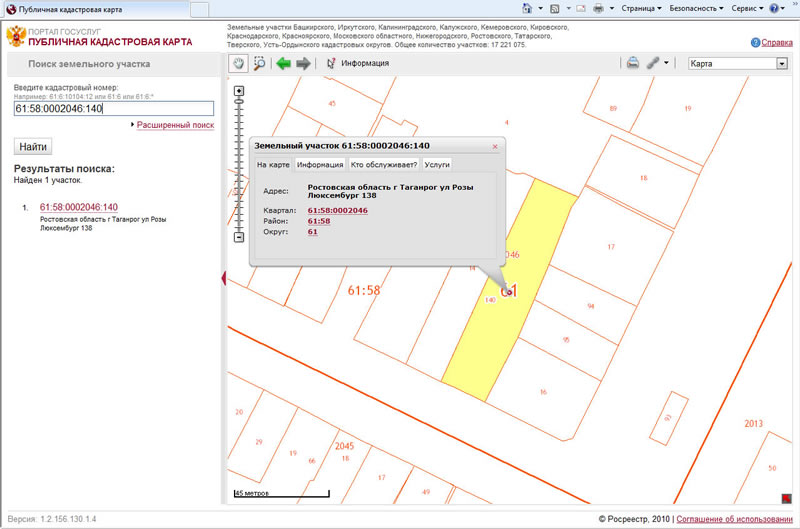This screenshot has width=800, height=529.
Task: Click the RSS feeds icon
Action: 555,8
